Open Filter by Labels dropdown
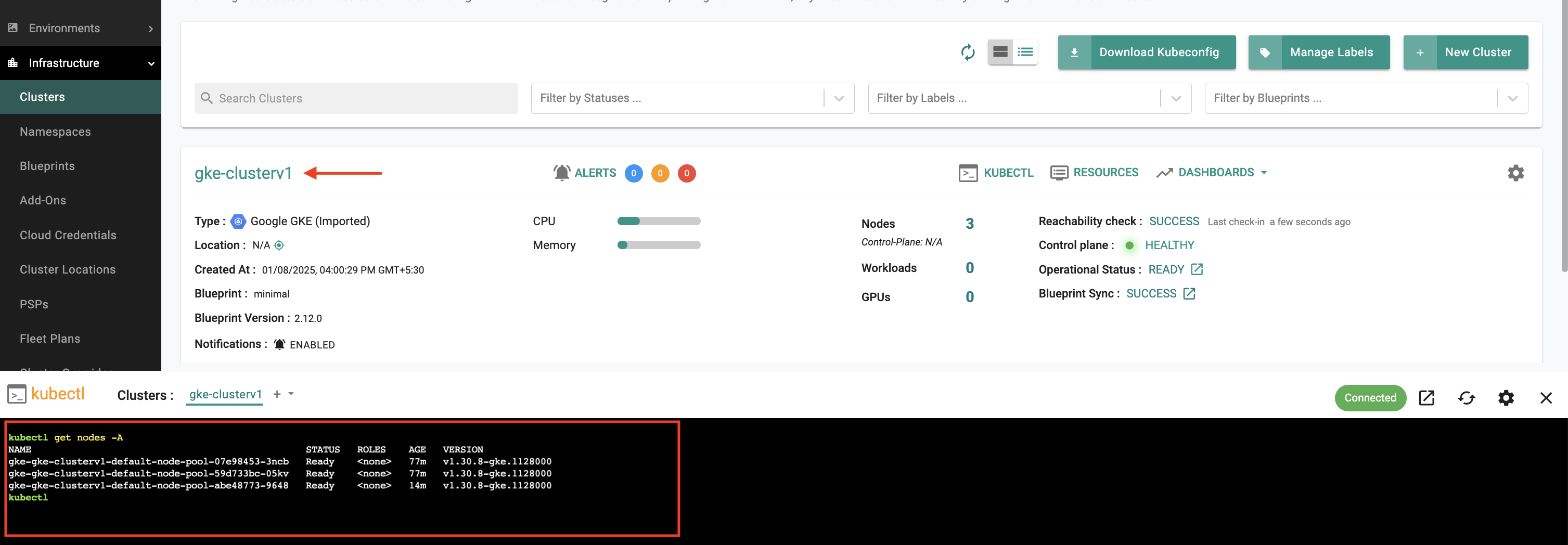 tap(1030, 98)
